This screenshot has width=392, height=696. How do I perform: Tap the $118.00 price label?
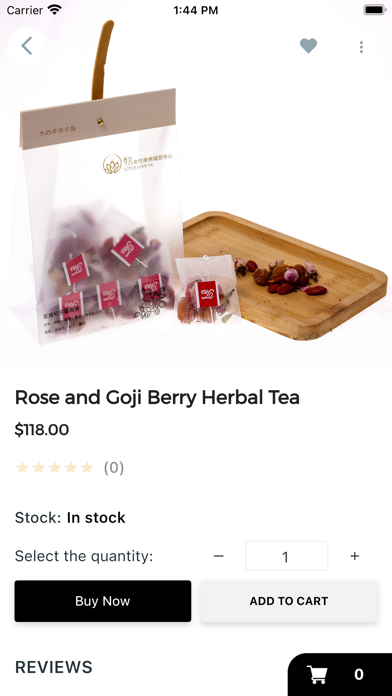42,430
